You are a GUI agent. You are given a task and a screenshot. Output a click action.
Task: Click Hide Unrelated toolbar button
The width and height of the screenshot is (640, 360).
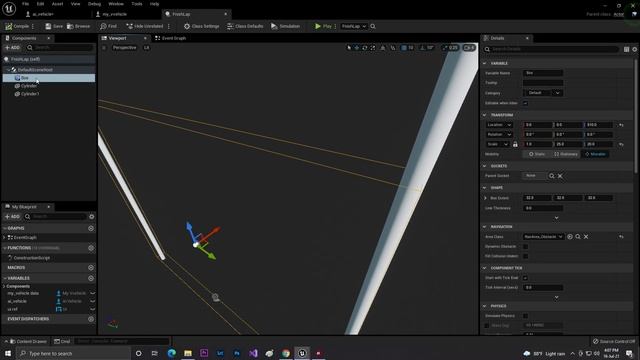click(x=144, y=26)
